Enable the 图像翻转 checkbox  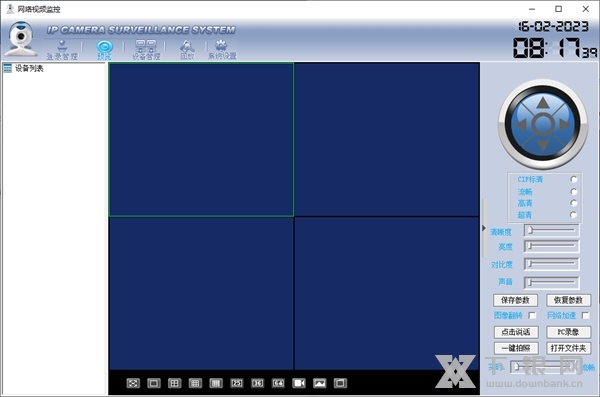[x=532, y=315]
